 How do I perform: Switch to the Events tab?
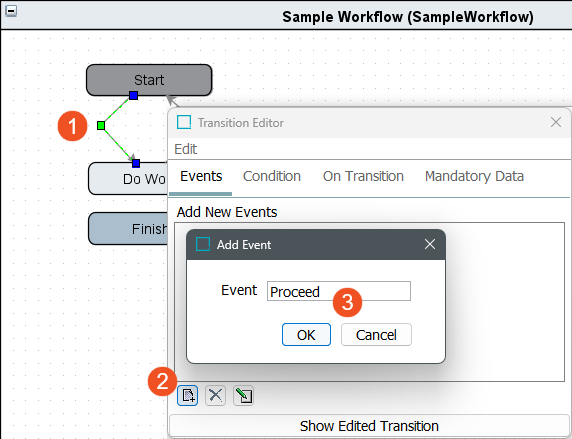coord(201,176)
